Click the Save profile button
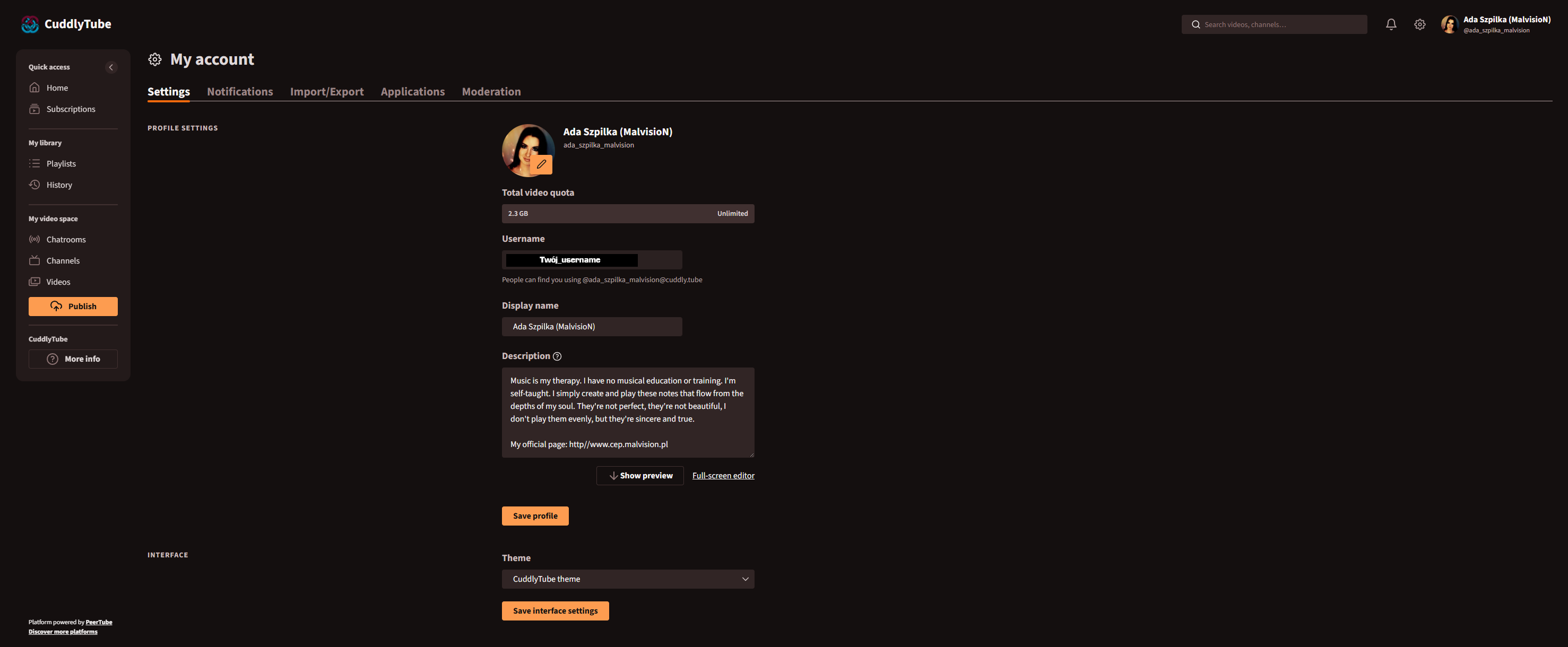1568x647 pixels. coord(534,515)
